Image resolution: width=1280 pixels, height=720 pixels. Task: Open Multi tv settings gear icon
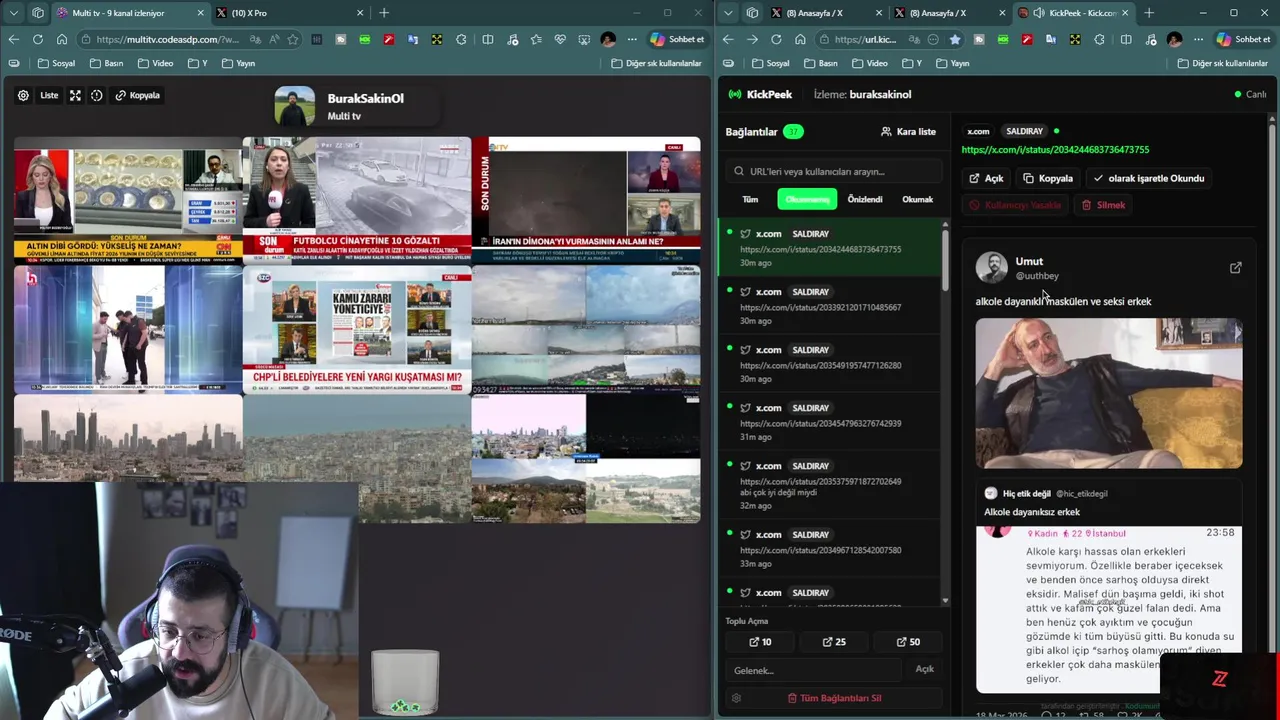[23, 95]
